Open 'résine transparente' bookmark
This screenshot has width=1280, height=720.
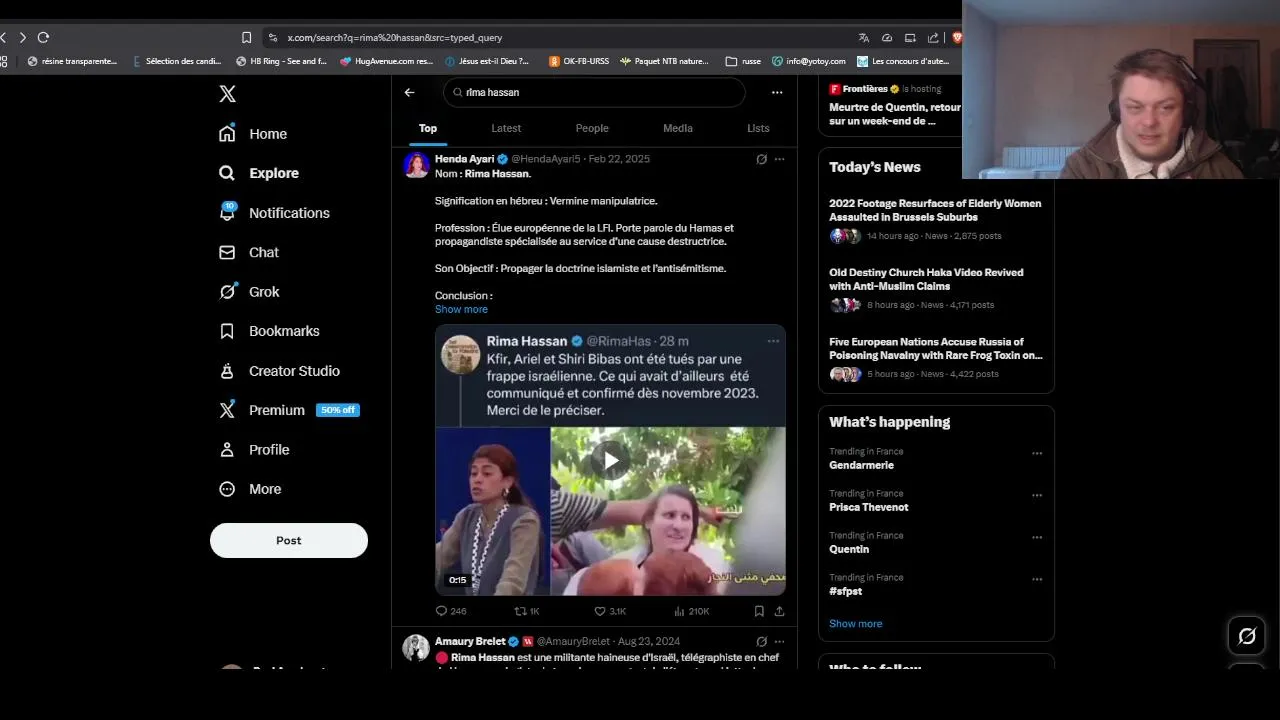pos(72,61)
